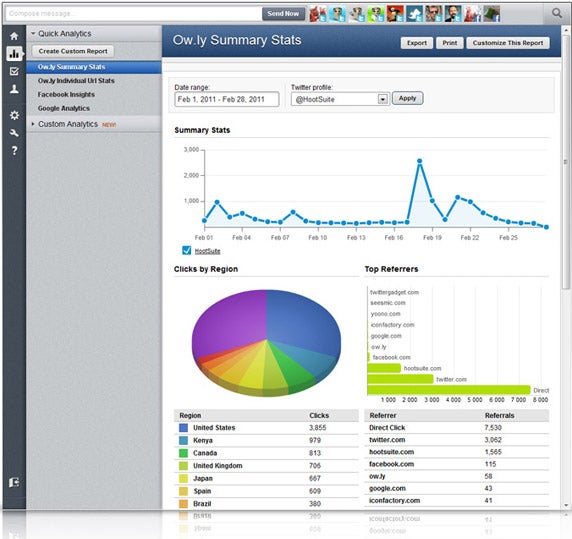Click the Apply button
This screenshot has width=572, height=539.
coord(407,98)
